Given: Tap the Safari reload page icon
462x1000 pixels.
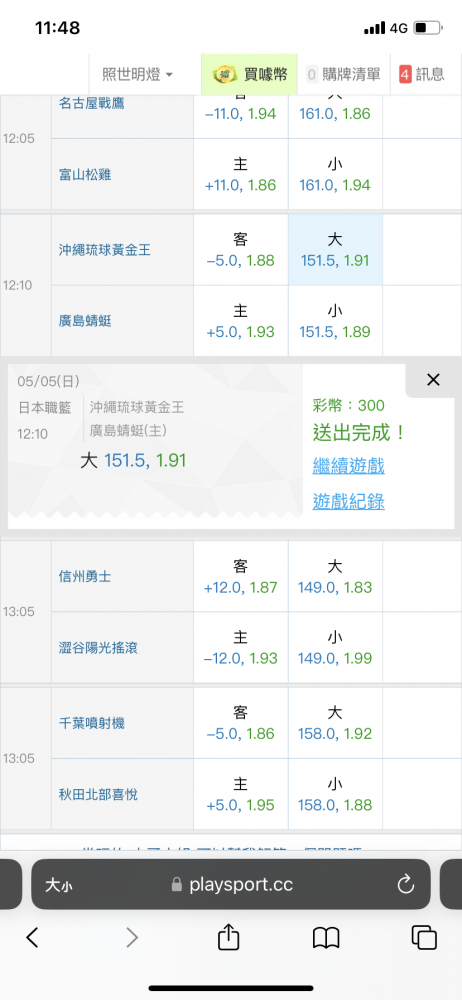Looking at the screenshot, I should [x=405, y=884].
